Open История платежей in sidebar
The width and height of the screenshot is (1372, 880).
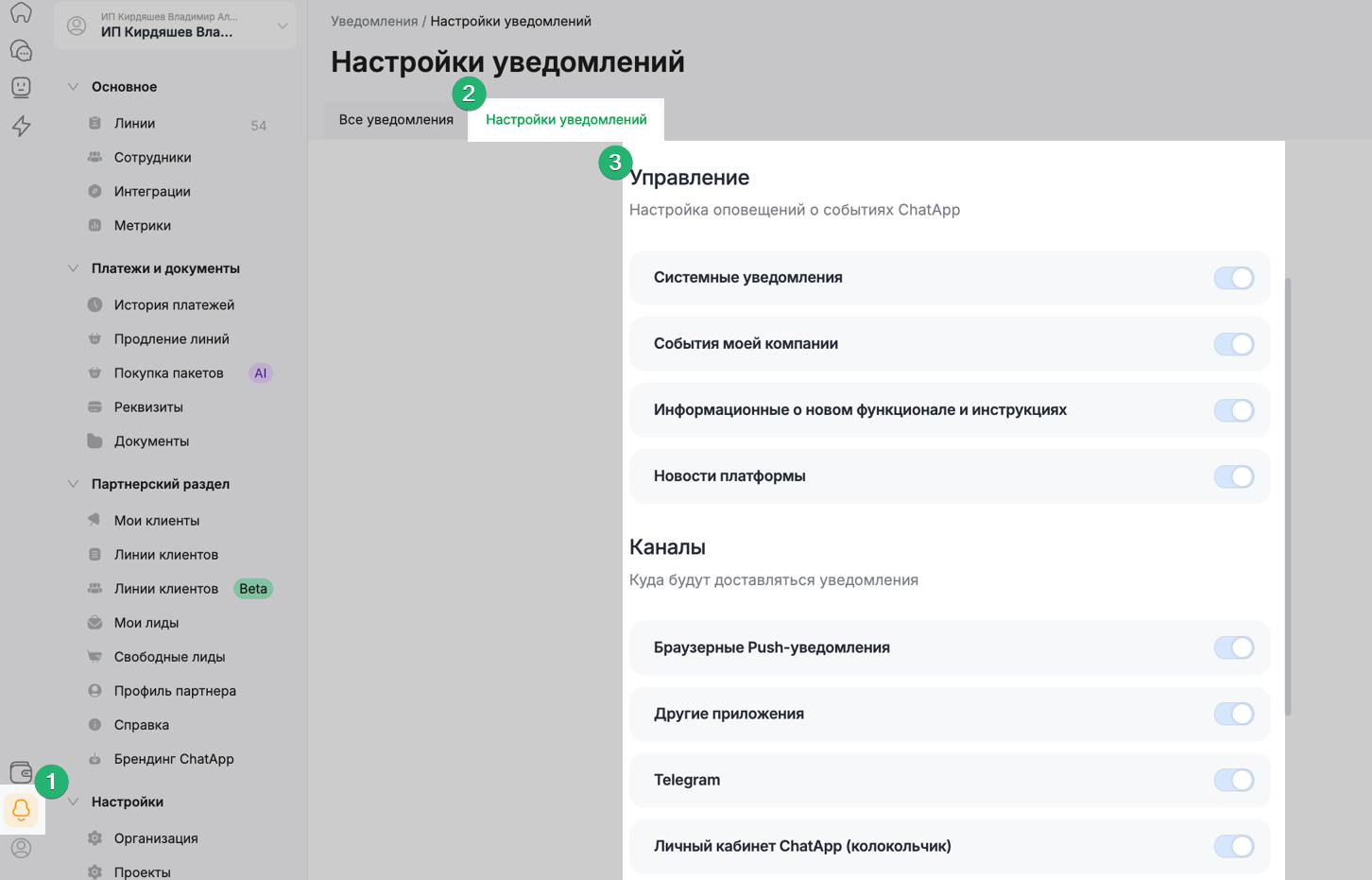(174, 305)
